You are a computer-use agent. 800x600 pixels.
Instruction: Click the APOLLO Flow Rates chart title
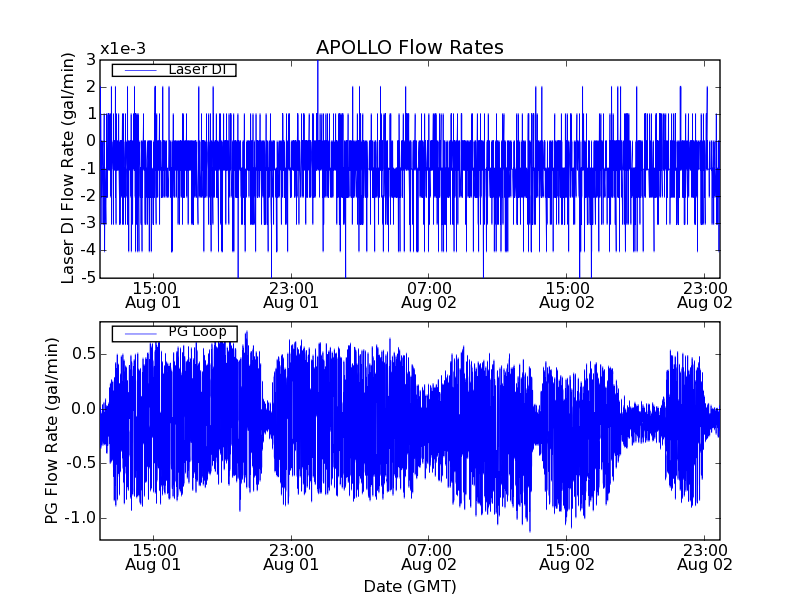click(x=409, y=48)
